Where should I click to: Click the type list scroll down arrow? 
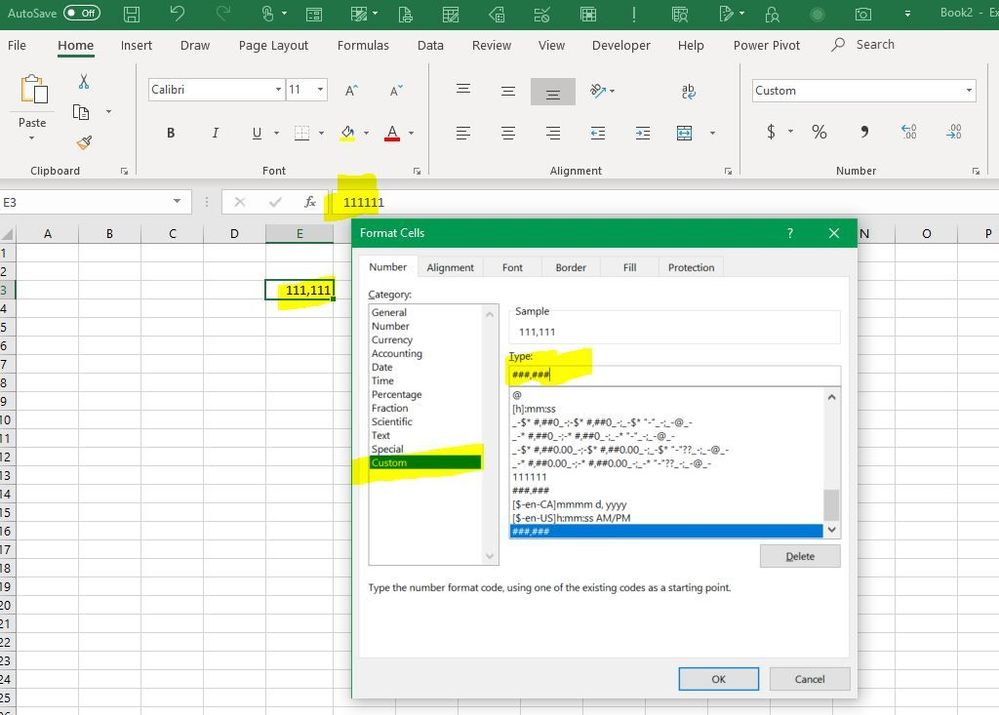831,530
